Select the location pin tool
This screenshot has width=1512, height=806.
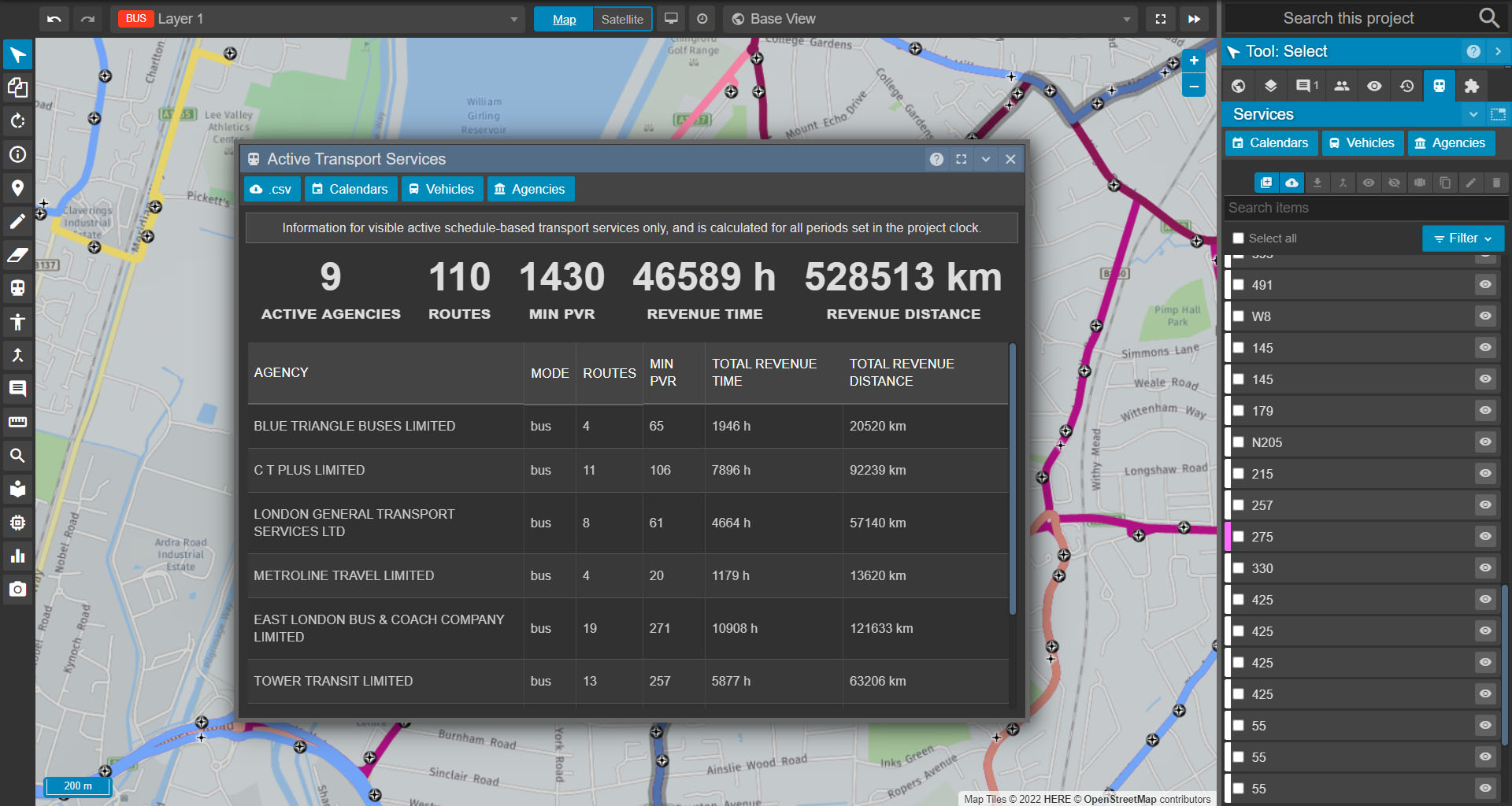pos(17,188)
